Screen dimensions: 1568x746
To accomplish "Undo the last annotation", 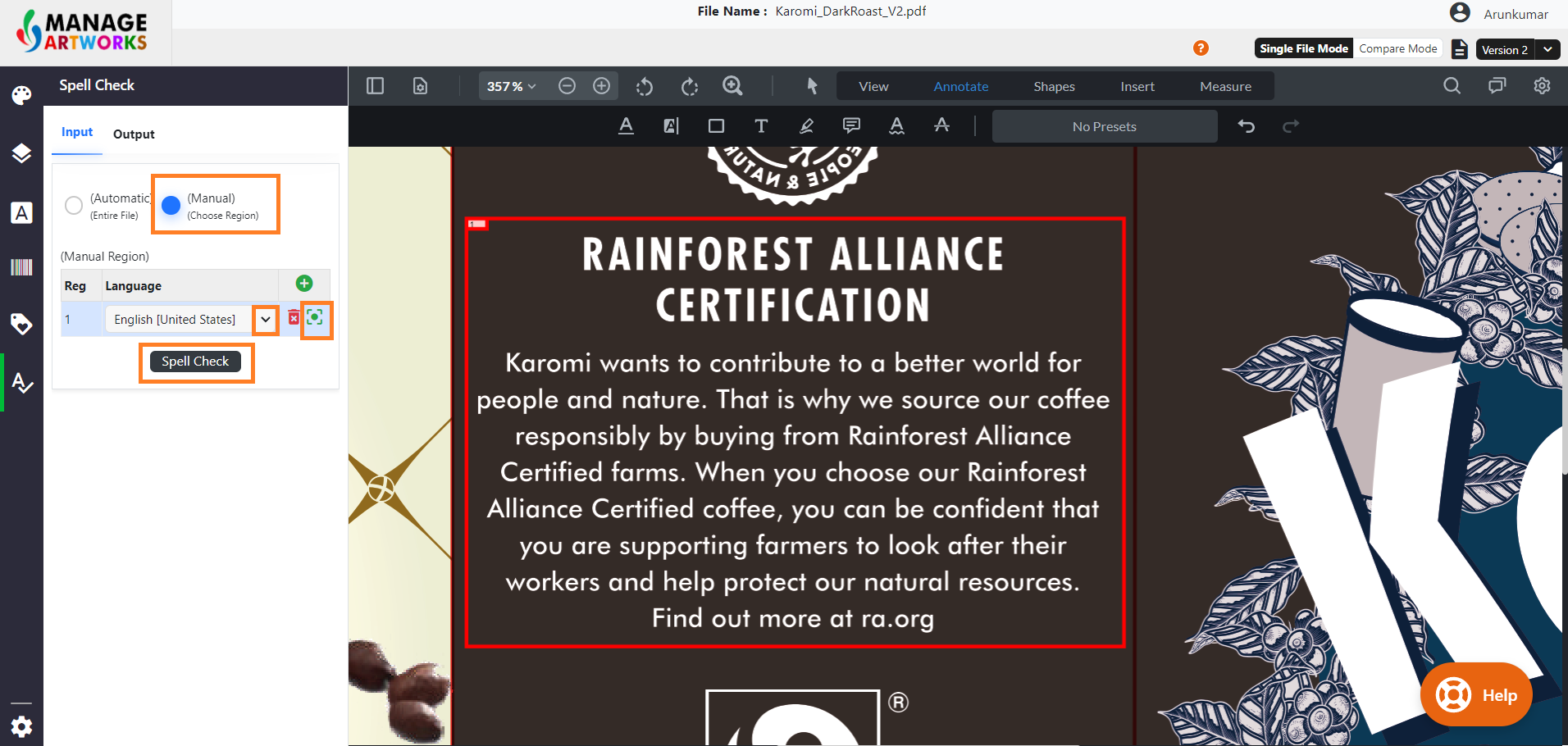I will click(1247, 126).
